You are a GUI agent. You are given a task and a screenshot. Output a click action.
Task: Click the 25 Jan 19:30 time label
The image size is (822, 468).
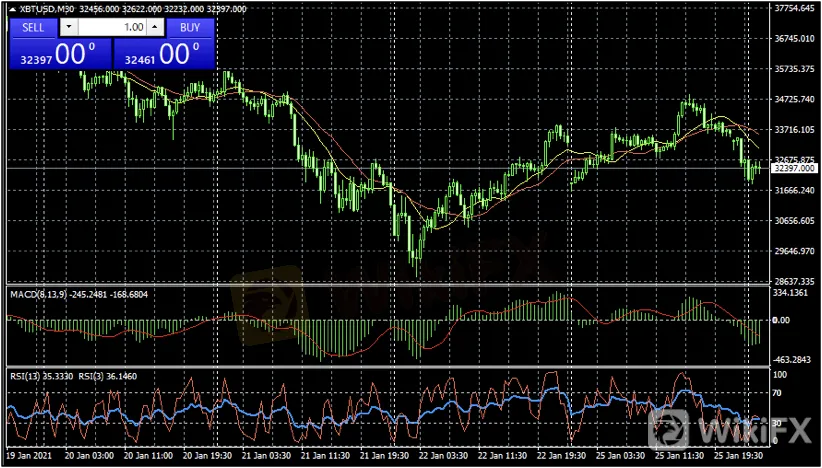coord(738,455)
